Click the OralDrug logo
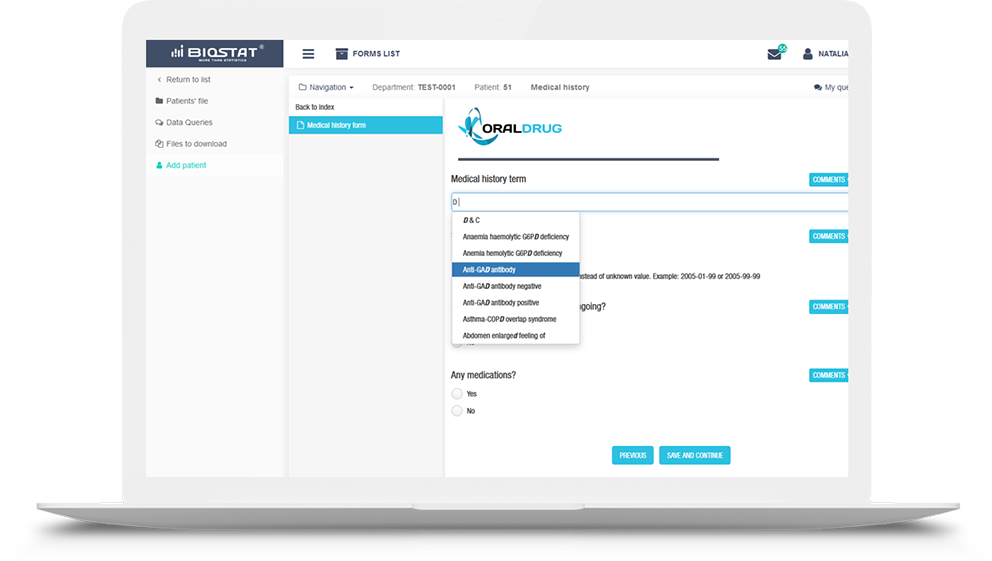The image size is (992, 561). [510, 128]
